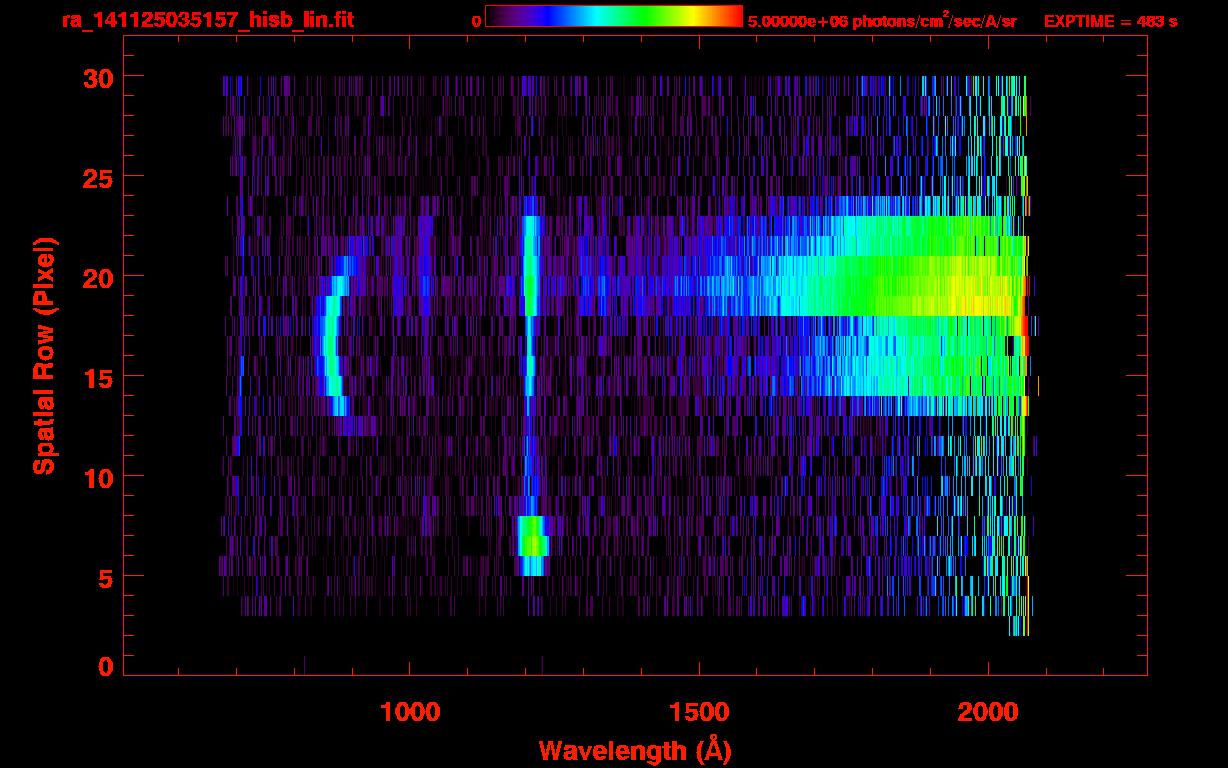The image size is (1228, 768).
Task: Click the Spatial Row (Pixel) axis title
Action: point(44,355)
